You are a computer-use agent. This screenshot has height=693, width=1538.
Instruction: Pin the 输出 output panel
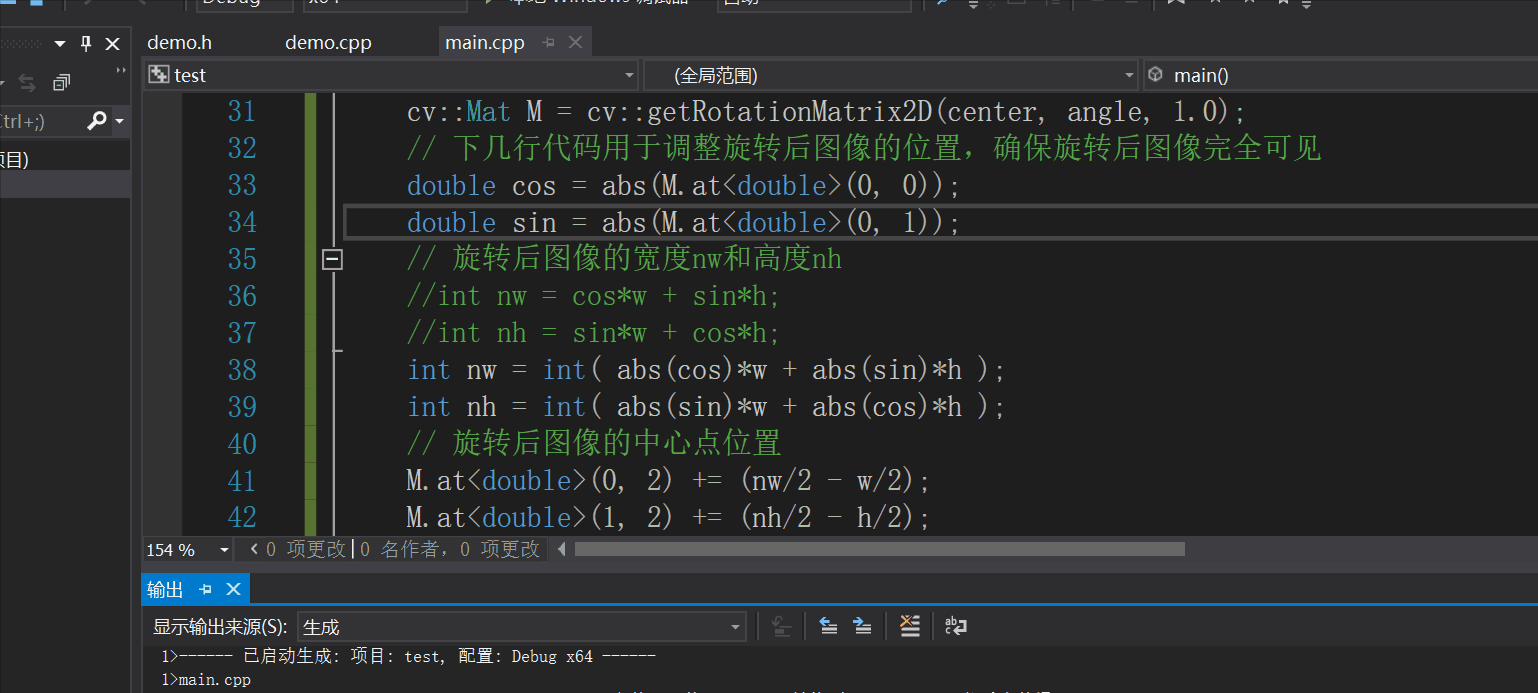pyautogui.click(x=205, y=589)
